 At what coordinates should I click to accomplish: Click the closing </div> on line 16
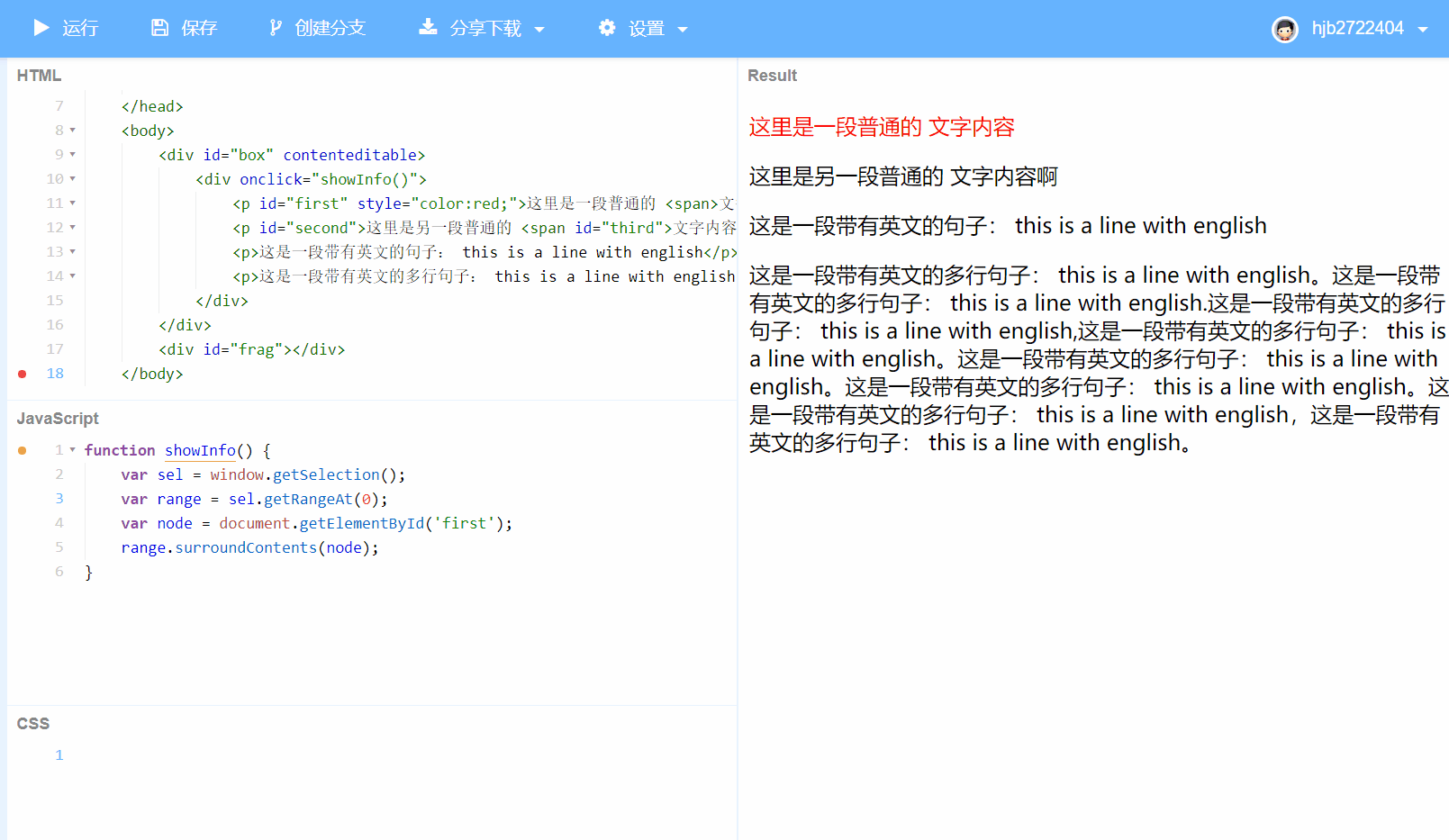(x=185, y=325)
